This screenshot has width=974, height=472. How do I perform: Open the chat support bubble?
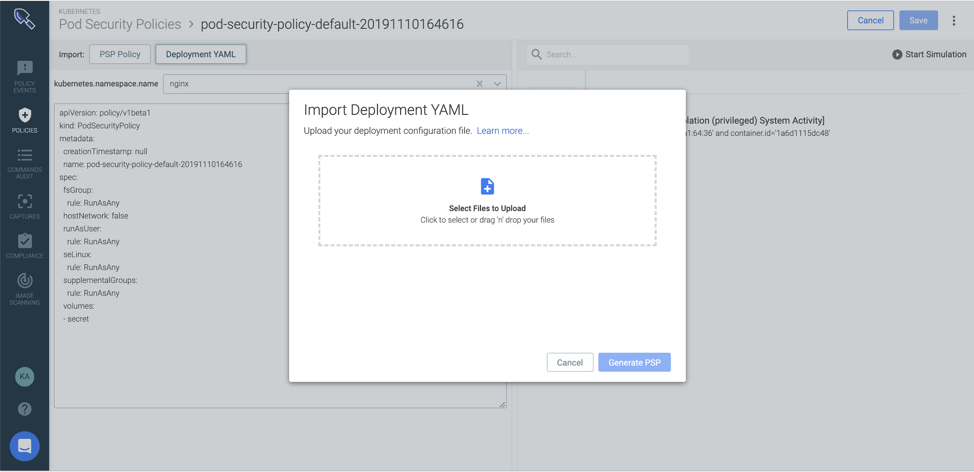(x=24, y=446)
